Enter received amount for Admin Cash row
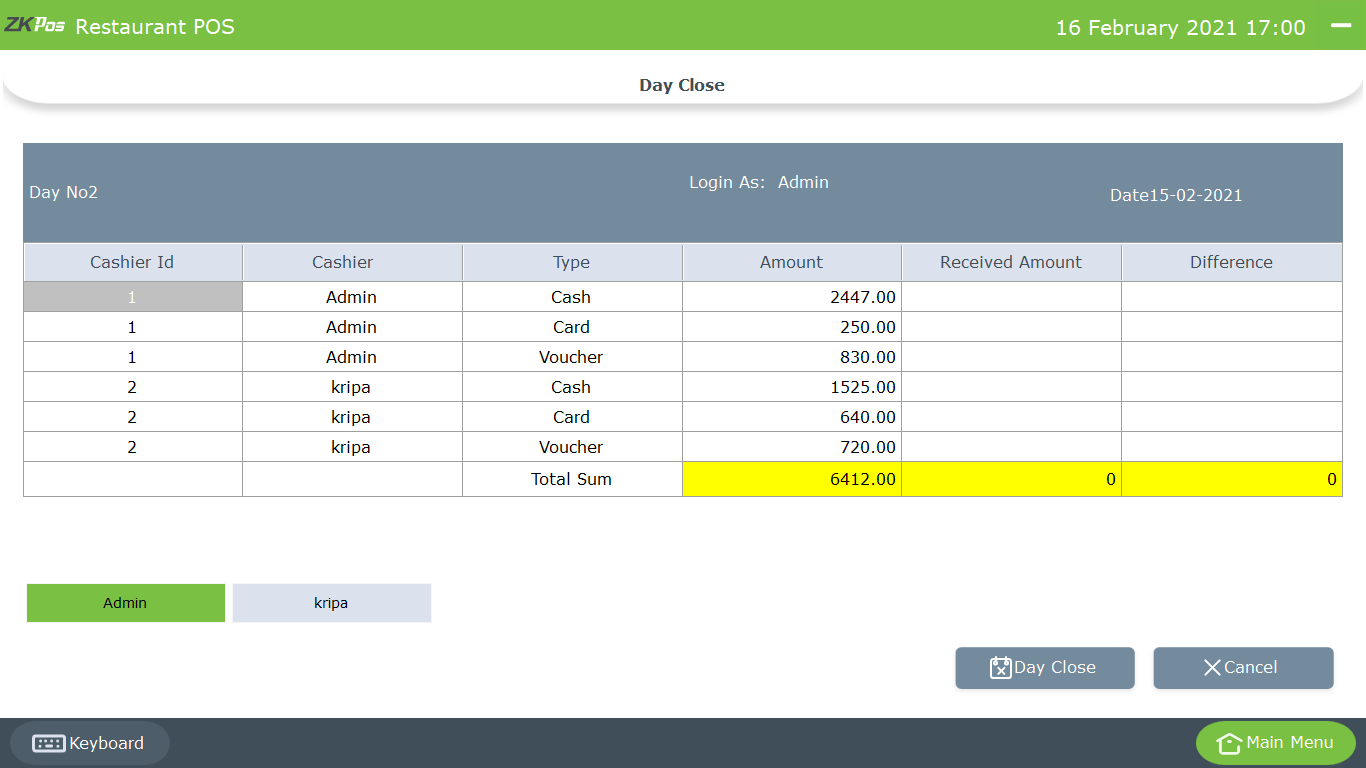The image size is (1366, 768). click(x=1011, y=297)
